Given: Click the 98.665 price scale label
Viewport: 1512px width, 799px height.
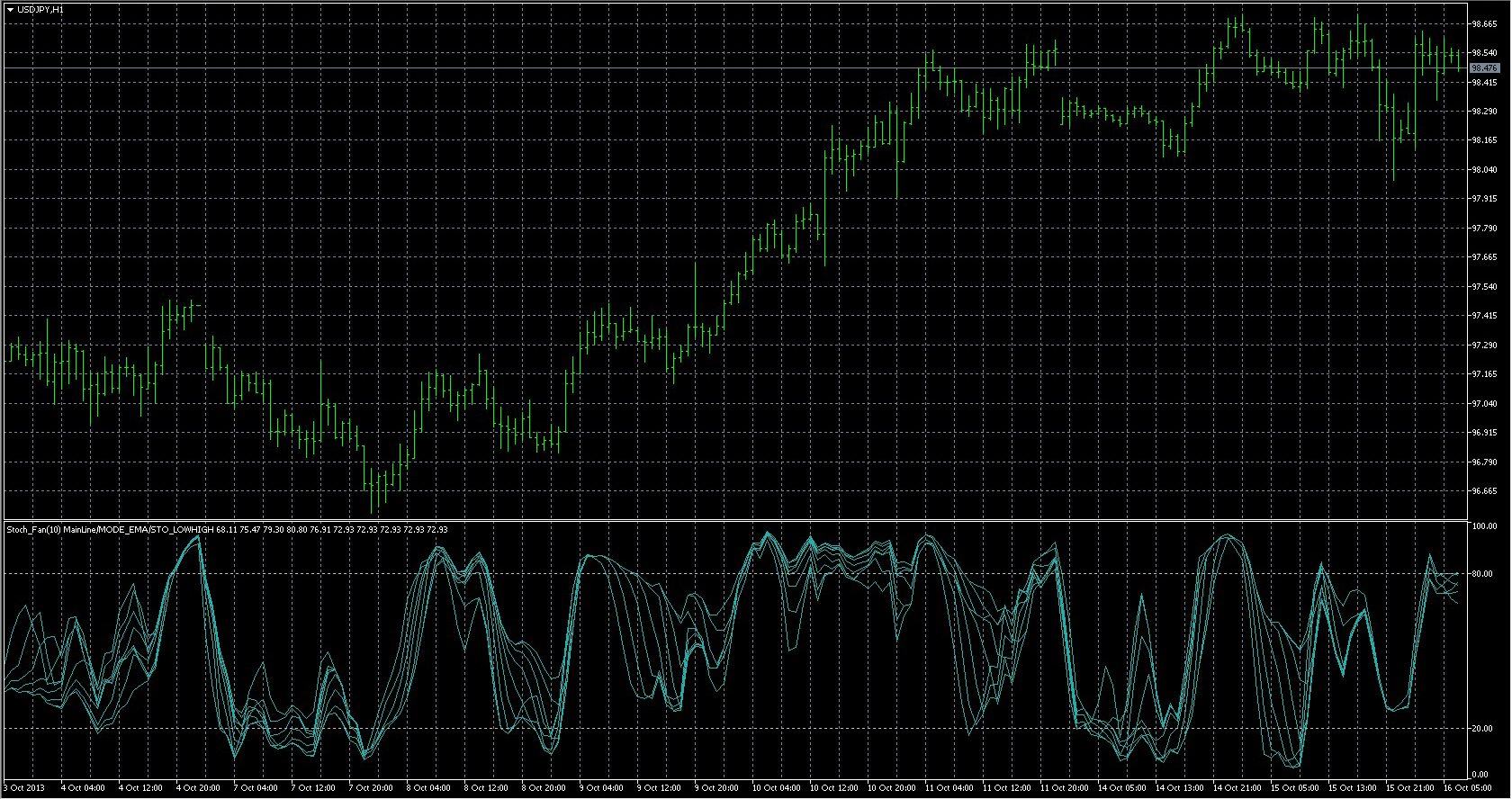Looking at the screenshot, I should click(x=1484, y=25).
